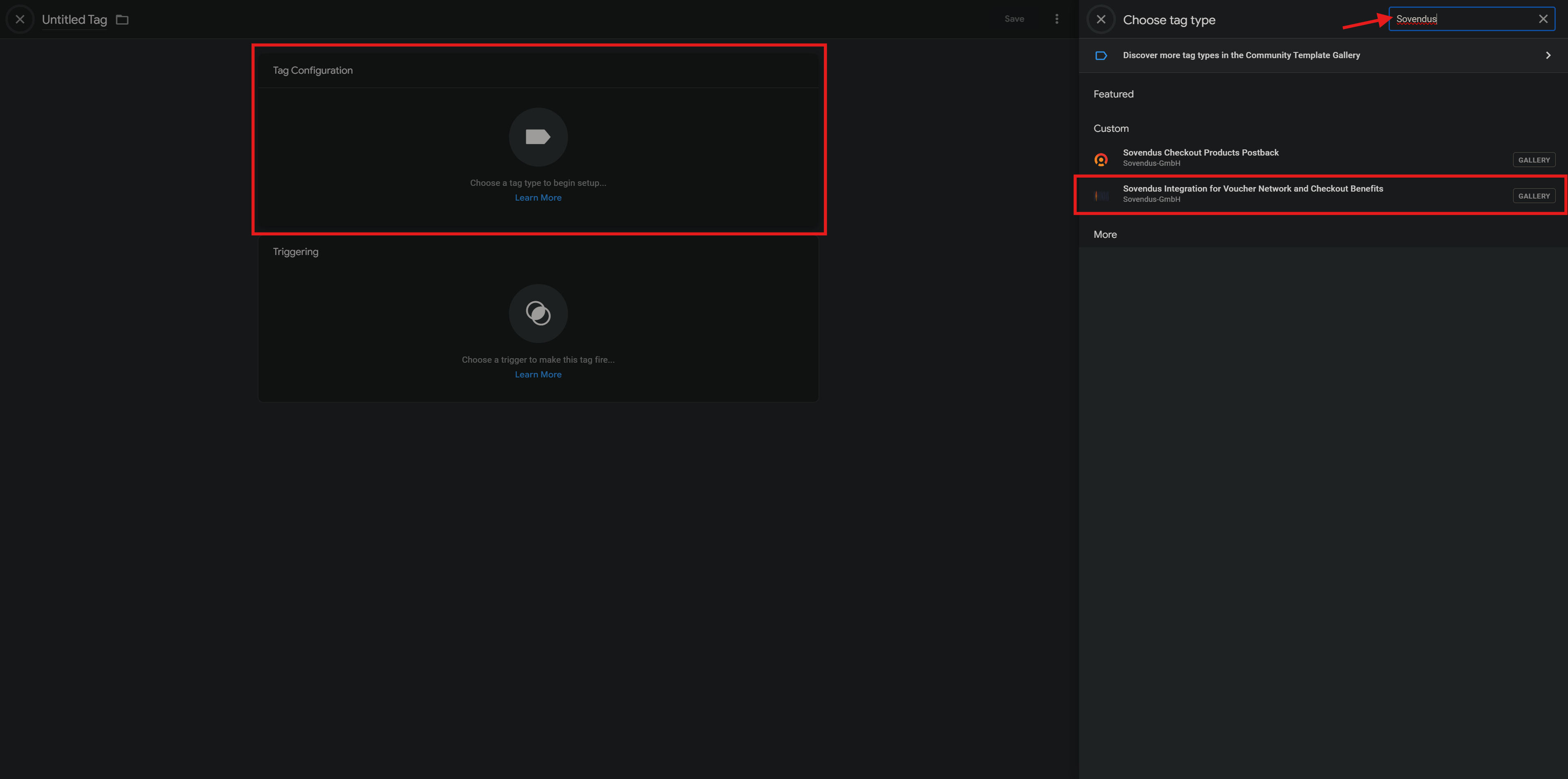Screen dimensions: 1568x779
Task: Close the Untitled Tag editor
Action: pos(20,20)
